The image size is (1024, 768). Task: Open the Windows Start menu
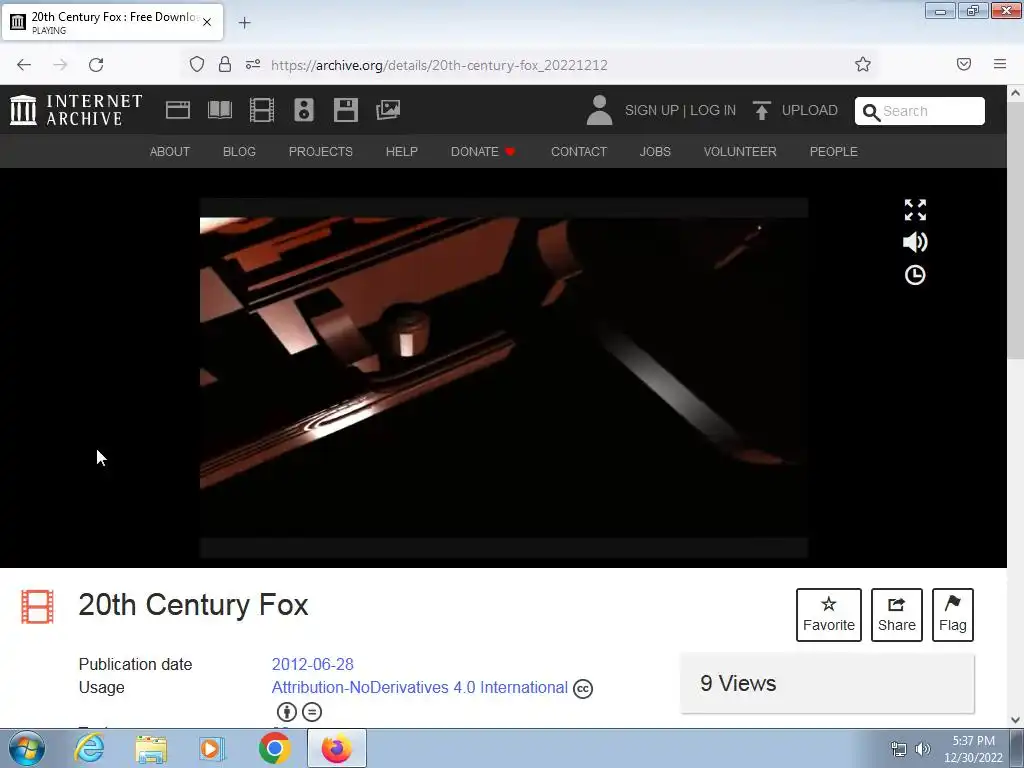(27, 748)
